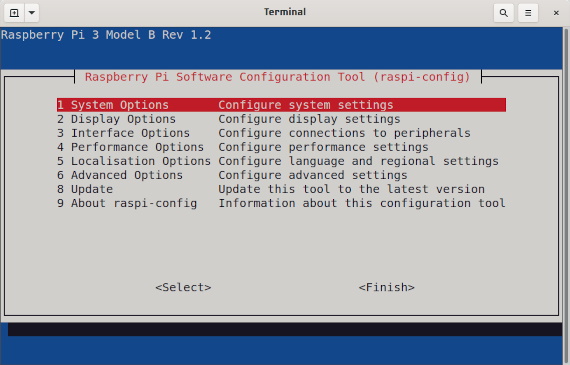
Task: Select 8 Update entry
Action: tap(281, 189)
